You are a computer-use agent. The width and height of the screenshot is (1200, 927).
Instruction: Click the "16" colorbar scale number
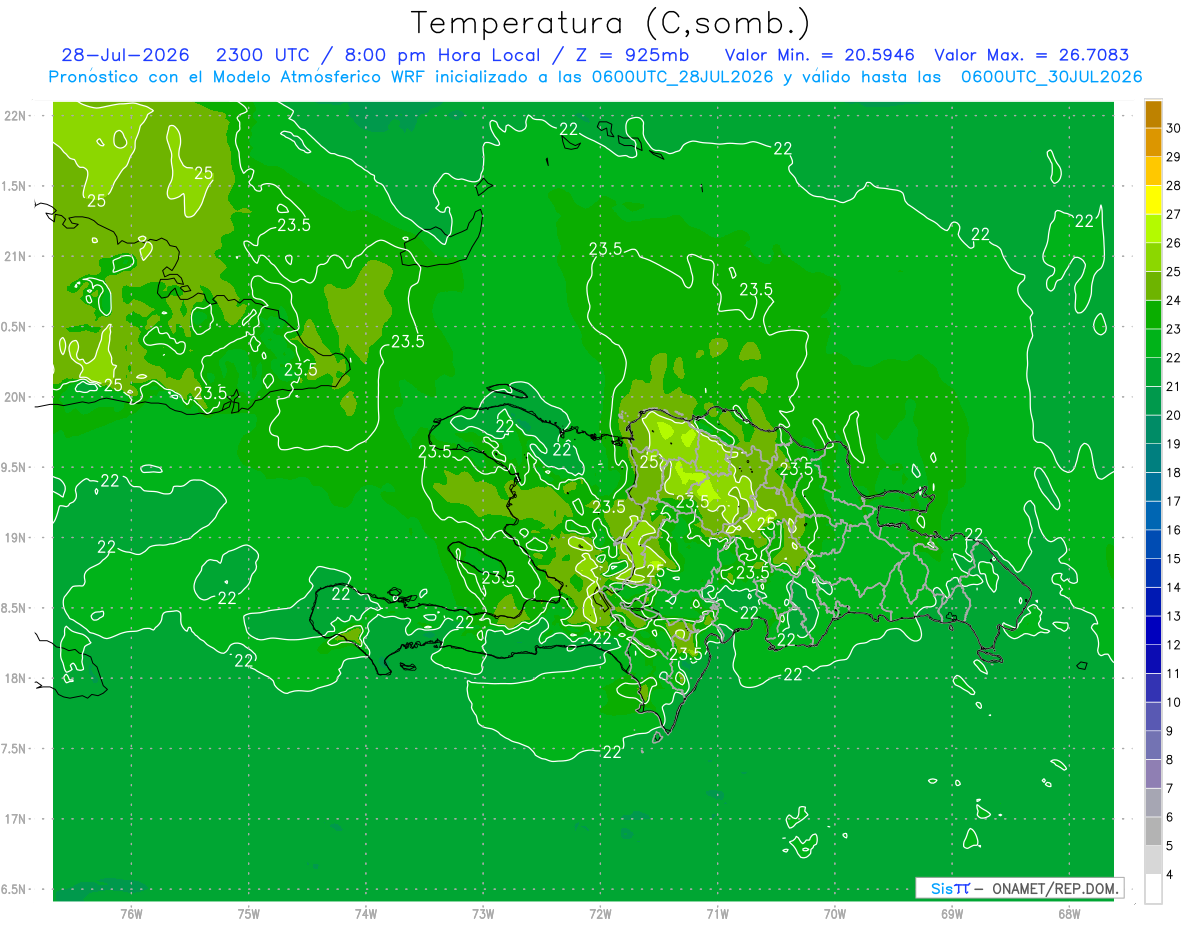coord(1174,530)
